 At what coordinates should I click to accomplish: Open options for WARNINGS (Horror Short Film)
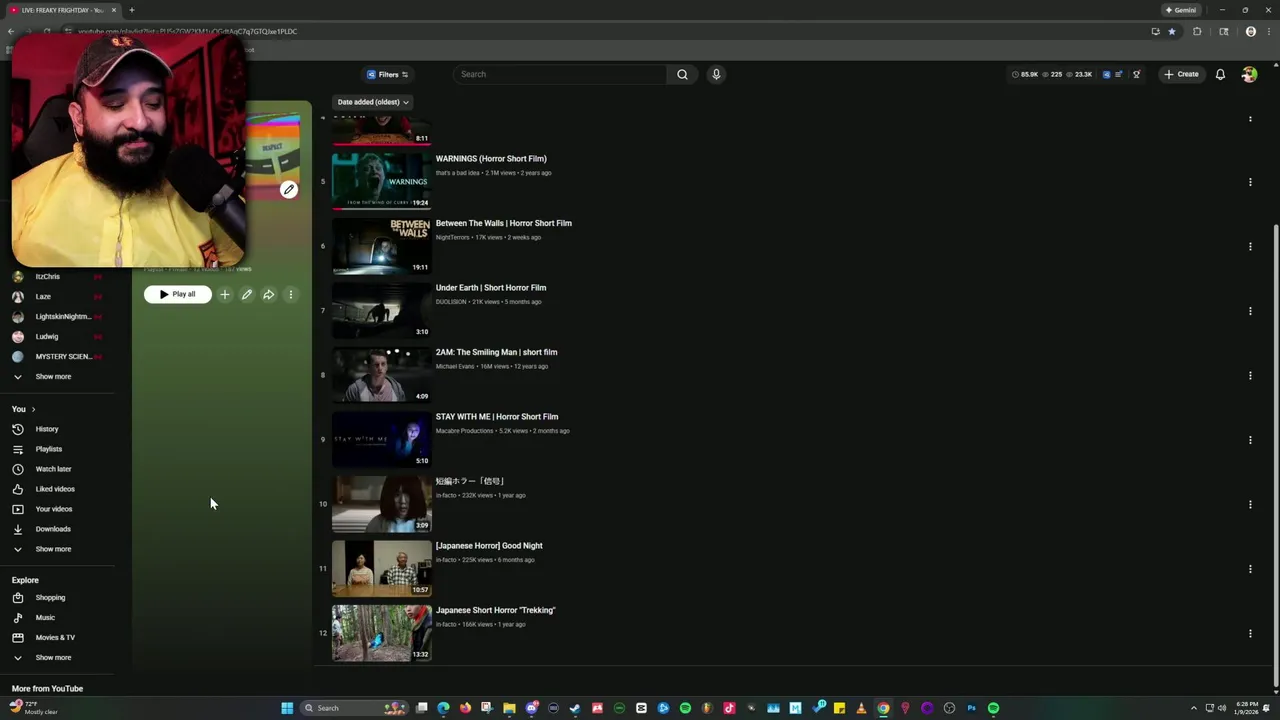(x=1250, y=182)
